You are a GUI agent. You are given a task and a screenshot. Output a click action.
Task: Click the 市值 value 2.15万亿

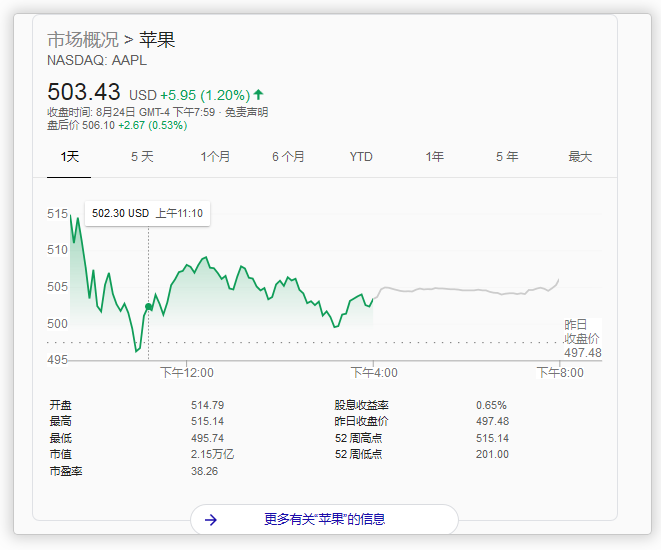212,454
